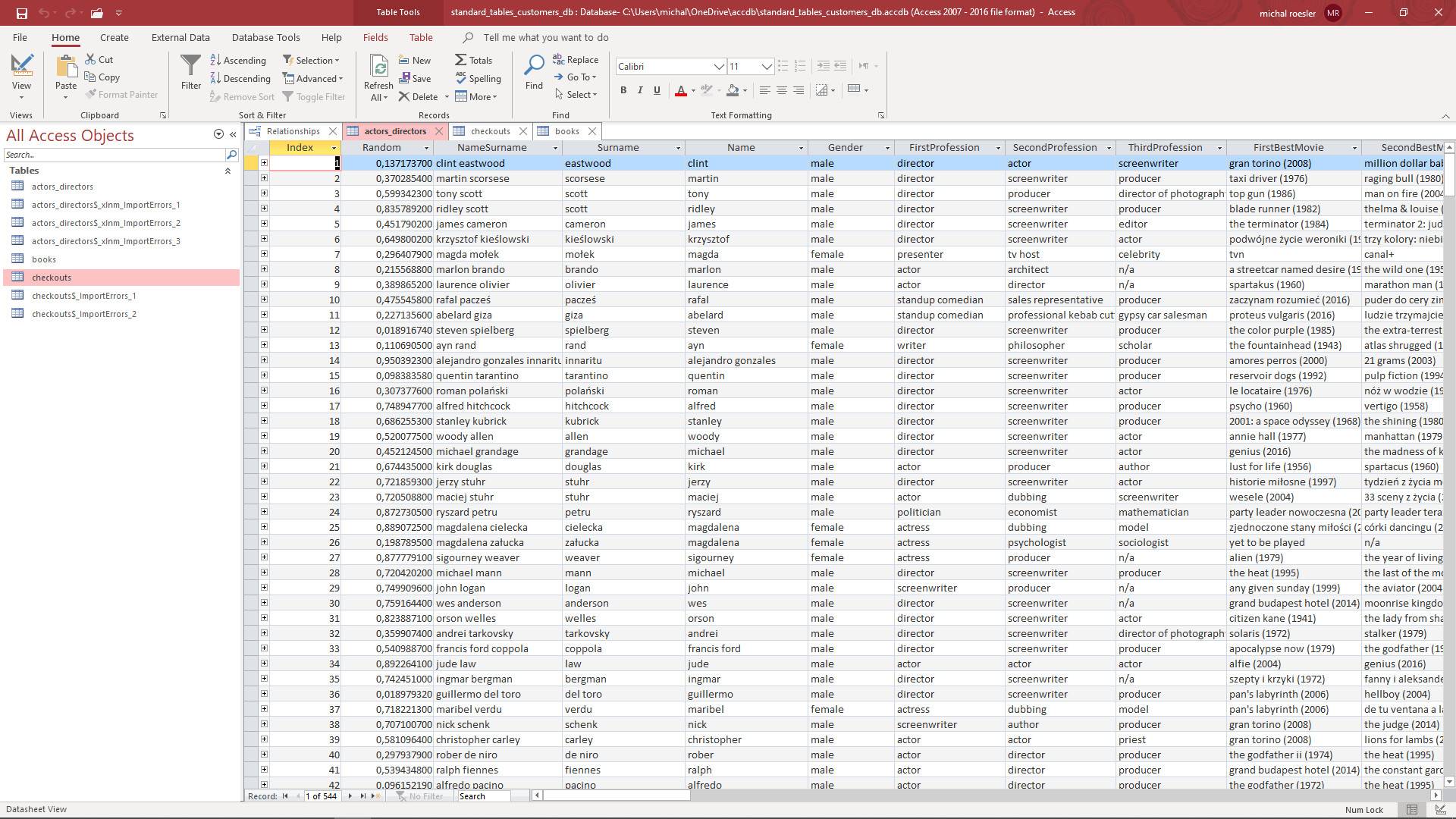
Task: Toggle the Totals row
Action: [473, 60]
